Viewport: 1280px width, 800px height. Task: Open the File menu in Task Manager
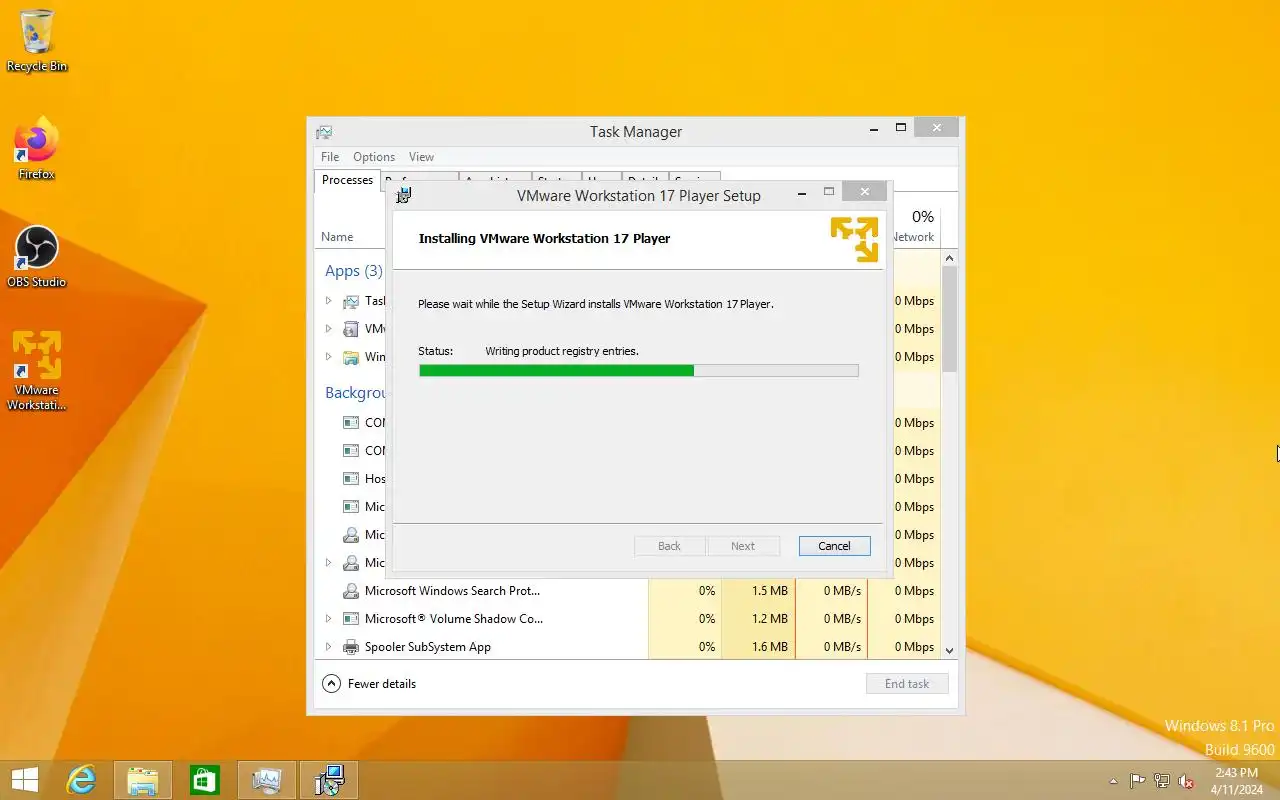(330, 157)
